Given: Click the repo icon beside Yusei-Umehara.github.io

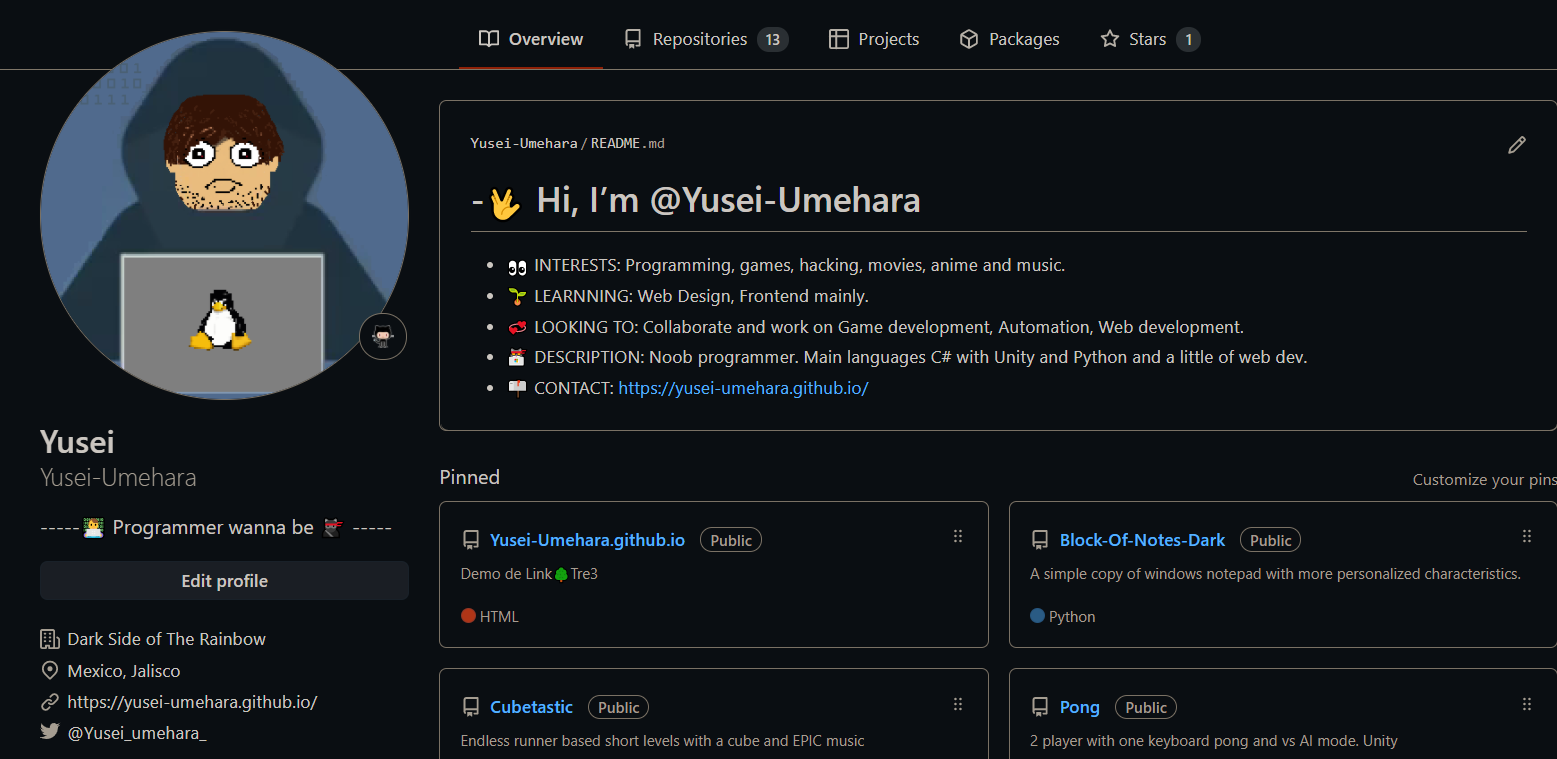Looking at the screenshot, I should 470,540.
